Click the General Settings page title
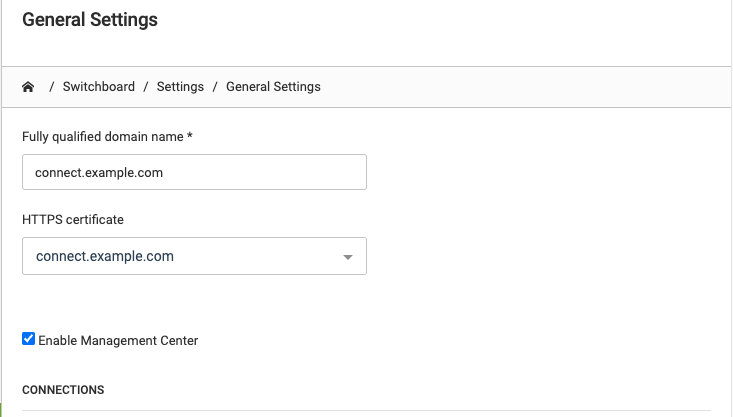This screenshot has width=733, height=417. [x=90, y=20]
